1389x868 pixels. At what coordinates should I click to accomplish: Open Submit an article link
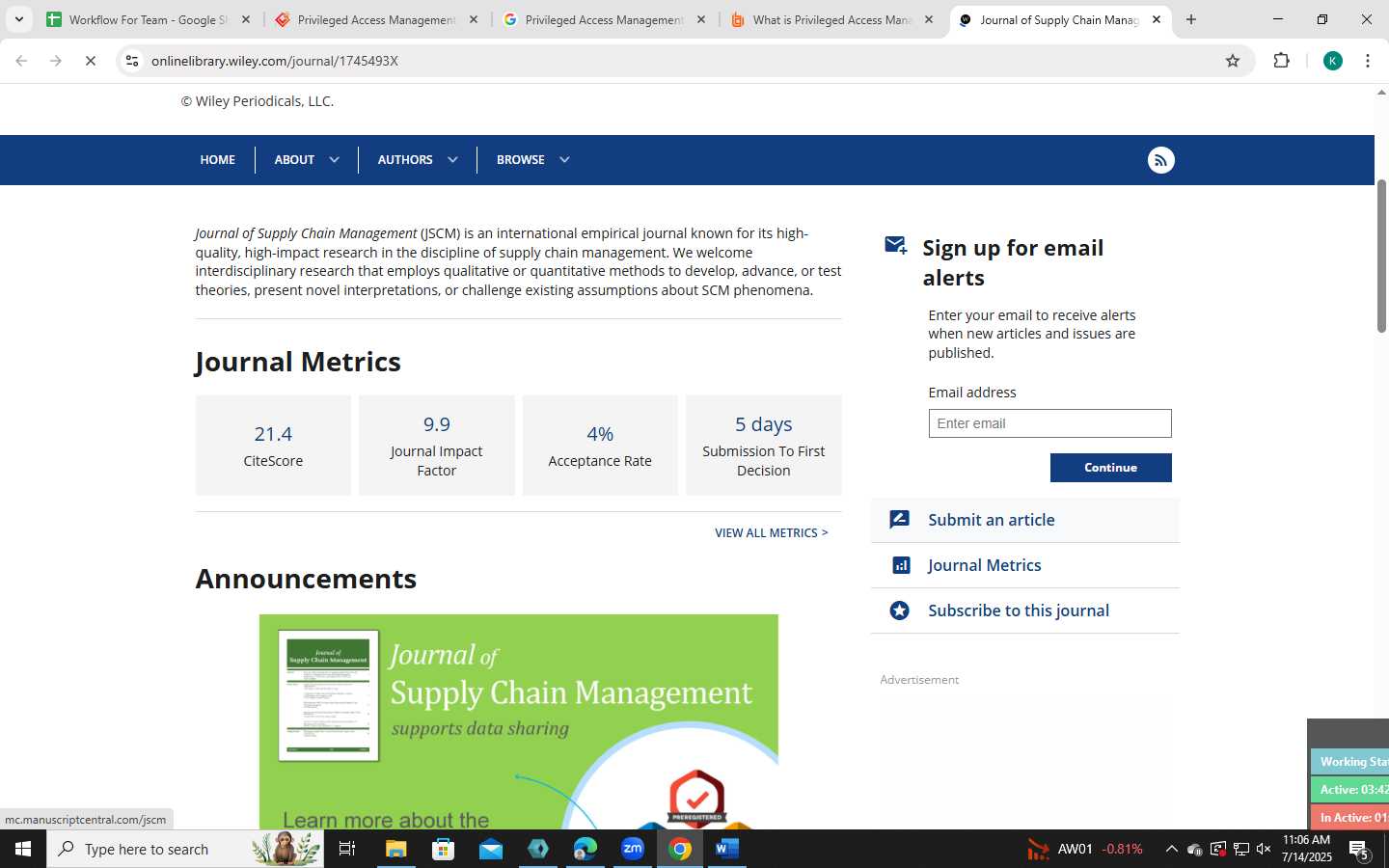pyautogui.click(x=992, y=520)
